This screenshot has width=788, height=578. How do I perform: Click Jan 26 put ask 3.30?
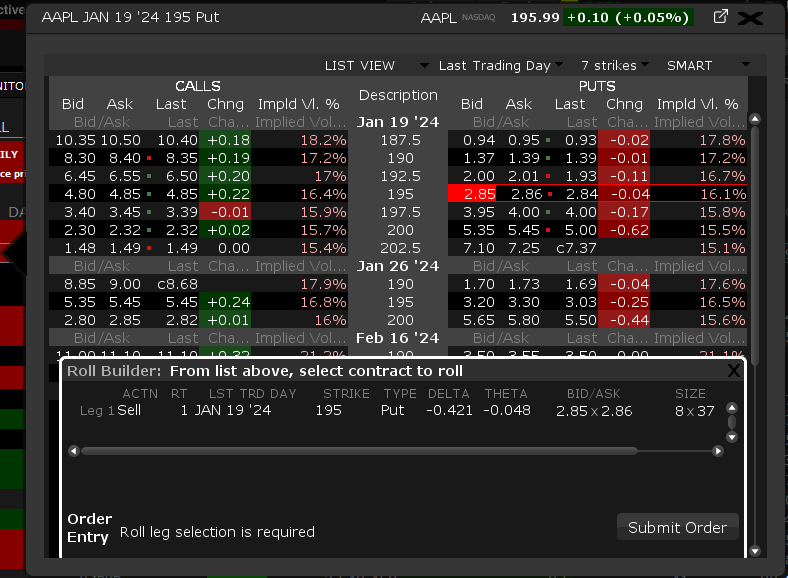(x=524, y=302)
